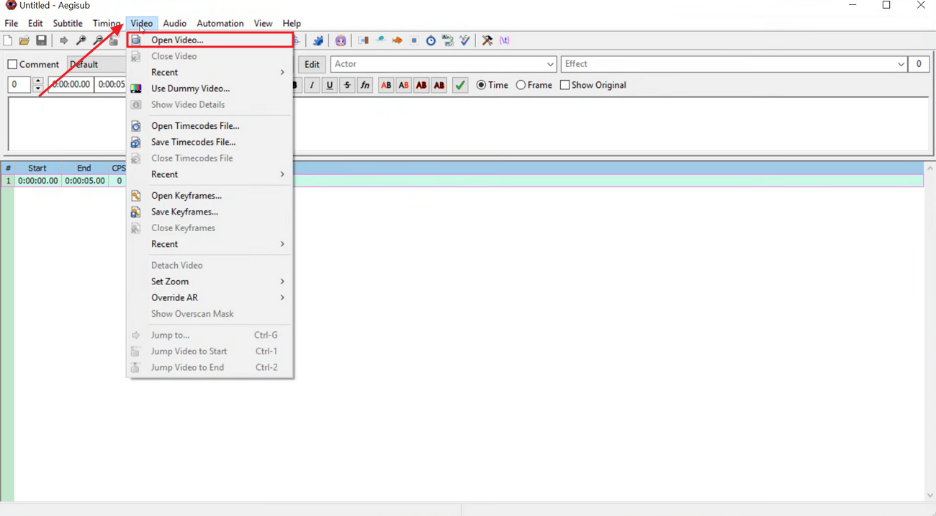
Task: Click the layer number spinner arrows
Action: (38, 85)
